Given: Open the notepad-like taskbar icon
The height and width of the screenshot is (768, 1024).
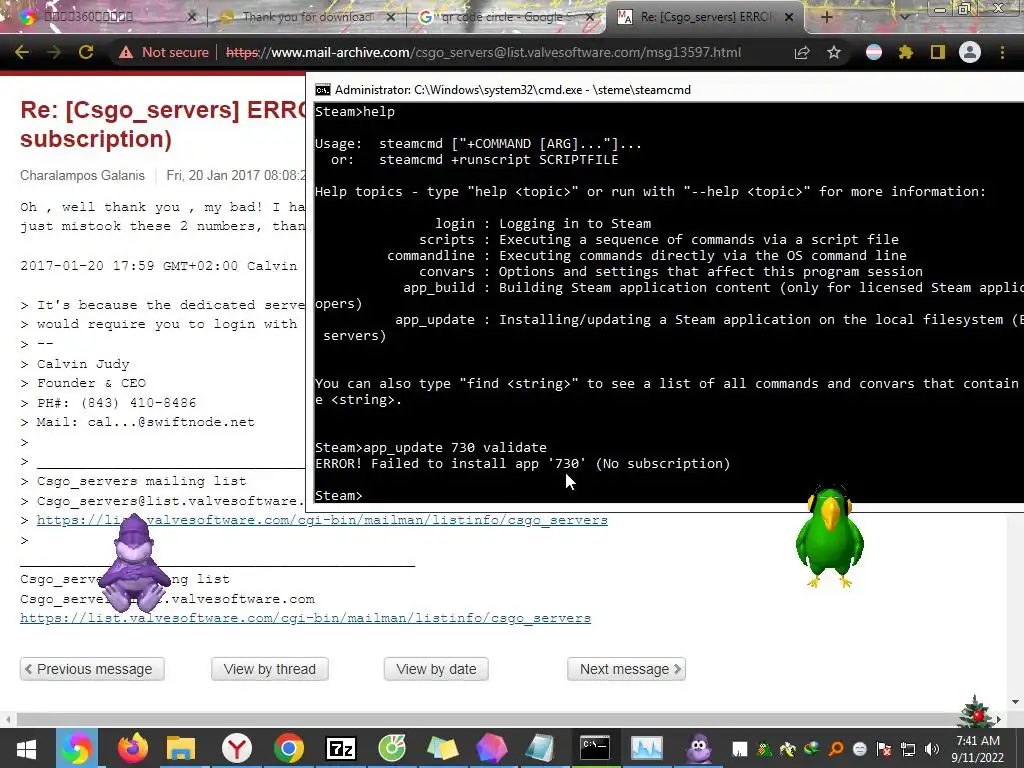Looking at the screenshot, I should pos(541,748).
